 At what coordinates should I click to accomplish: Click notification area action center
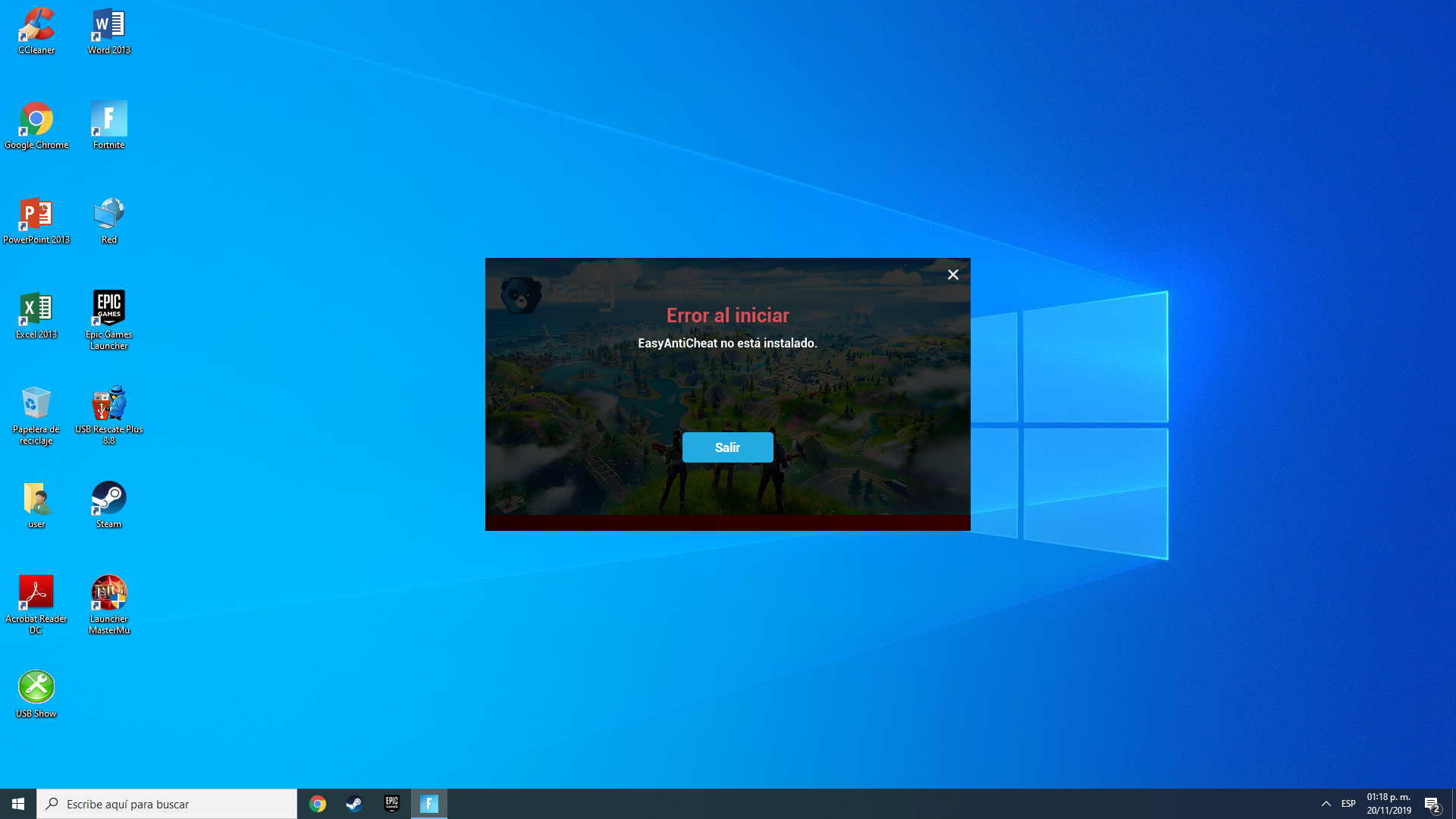coord(1433,803)
